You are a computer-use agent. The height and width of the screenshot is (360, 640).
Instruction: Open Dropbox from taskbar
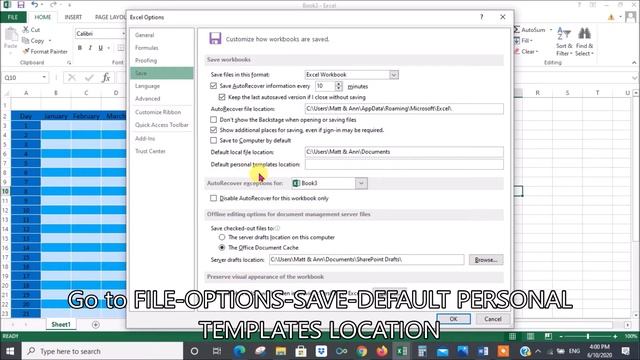point(321,351)
